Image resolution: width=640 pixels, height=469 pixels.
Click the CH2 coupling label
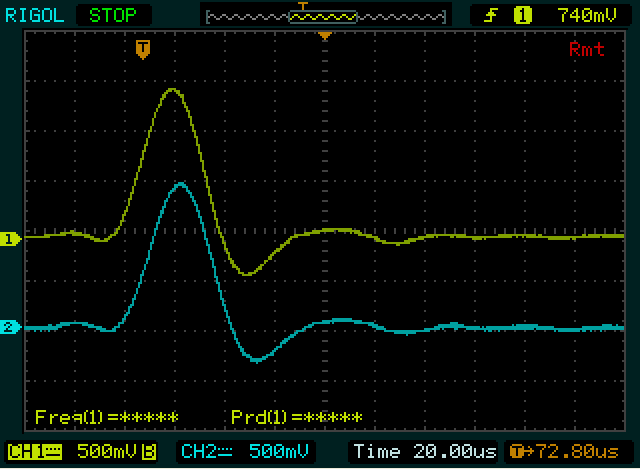tap(207, 451)
